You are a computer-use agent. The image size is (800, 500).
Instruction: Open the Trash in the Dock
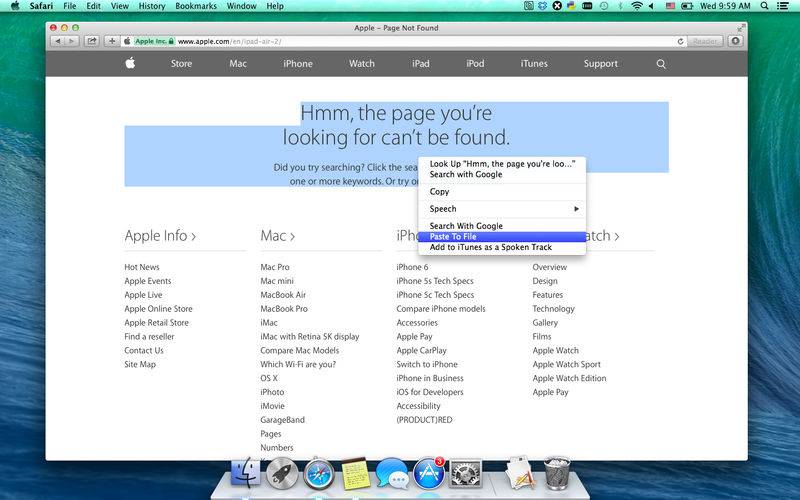pyautogui.click(x=557, y=473)
